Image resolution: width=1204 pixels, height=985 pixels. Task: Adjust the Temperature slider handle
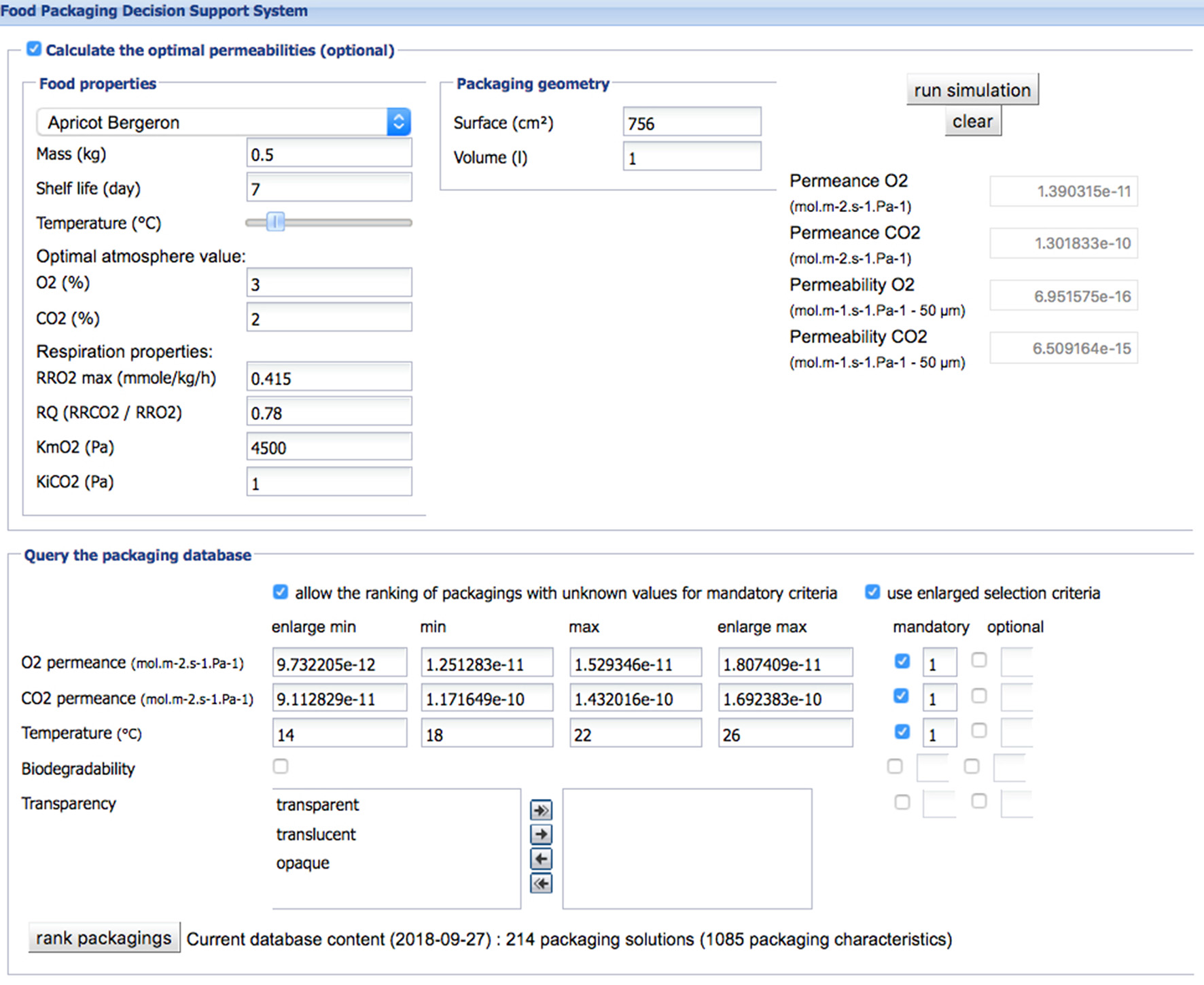point(275,222)
